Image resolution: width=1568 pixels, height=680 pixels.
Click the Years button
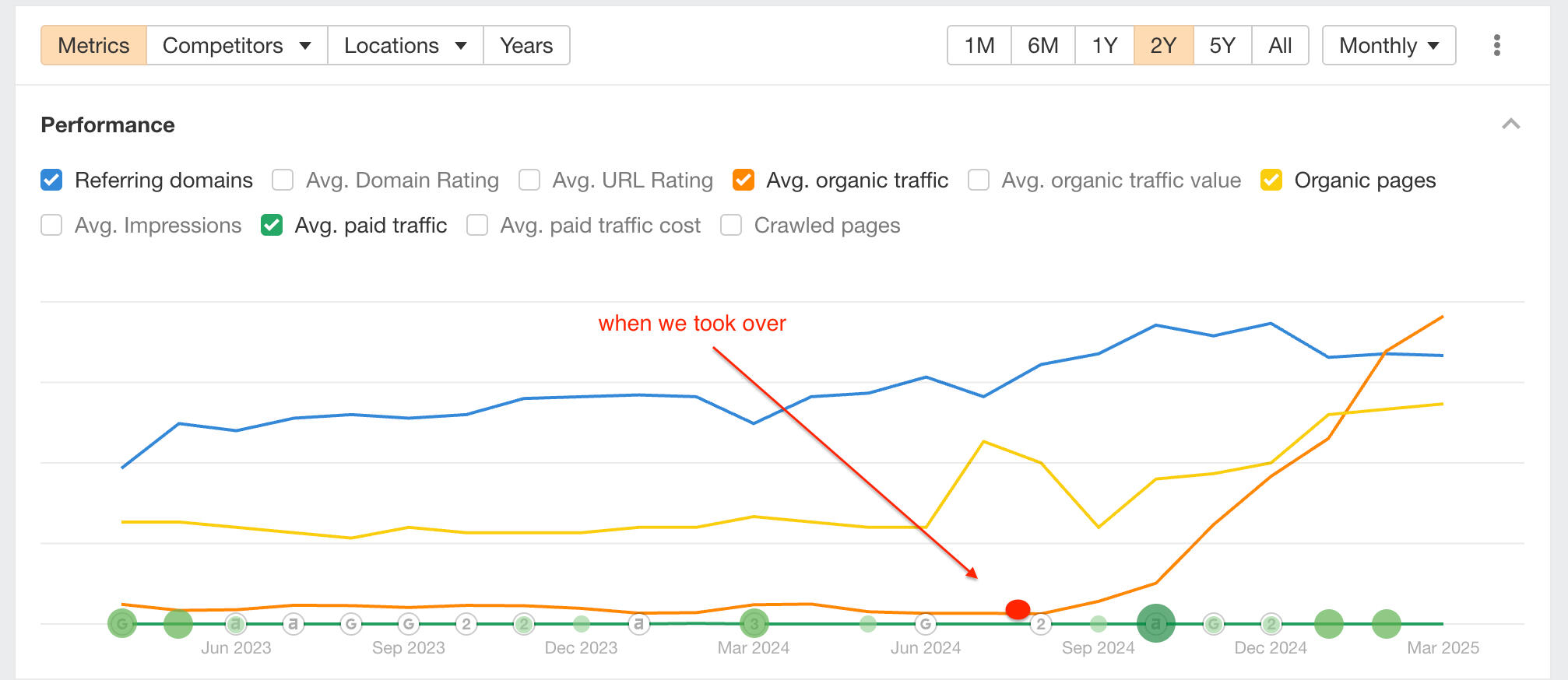[x=526, y=45]
